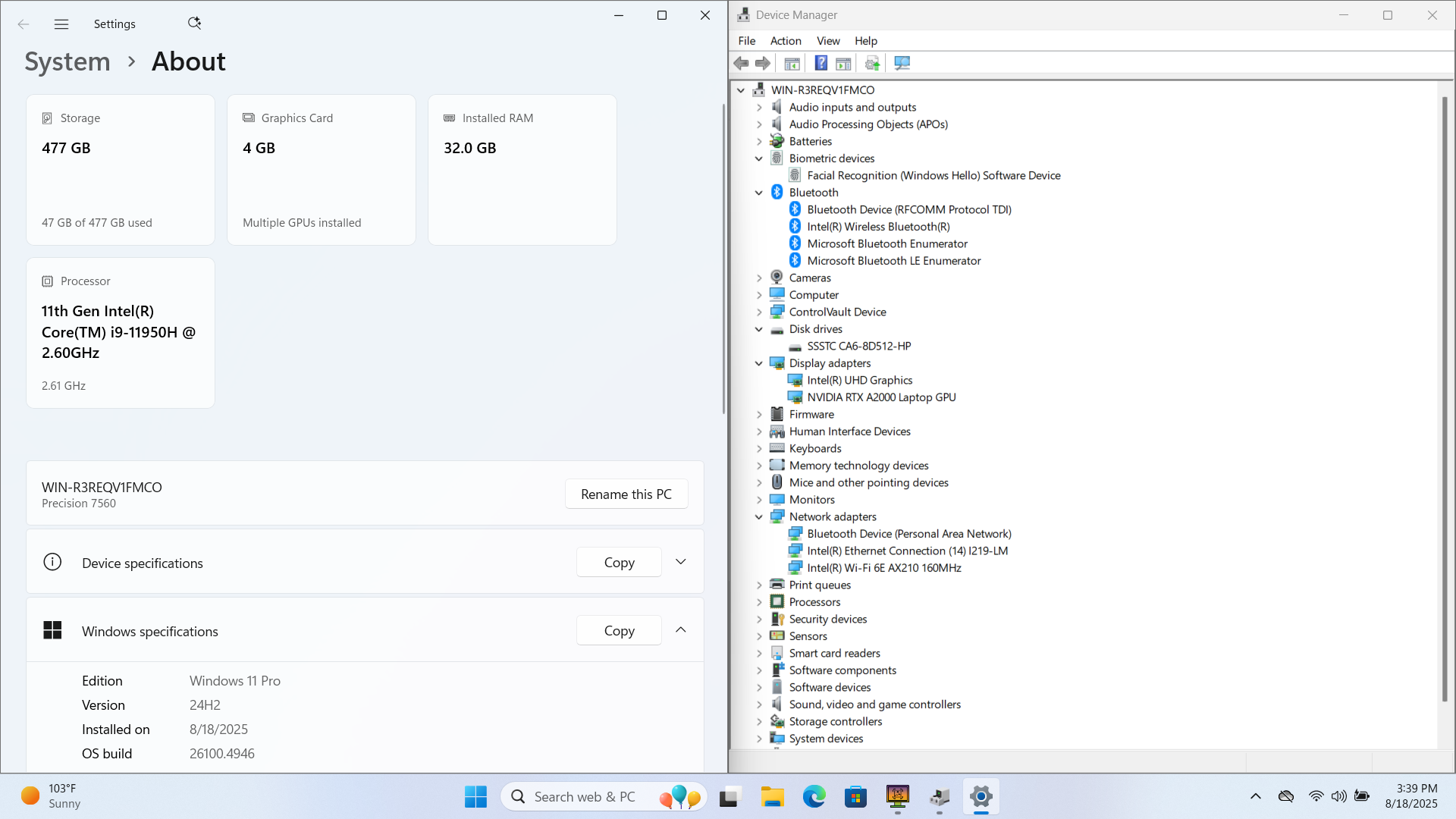Open the View menu
The height and width of the screenshot is (819, 1456).
coord(827,41)
